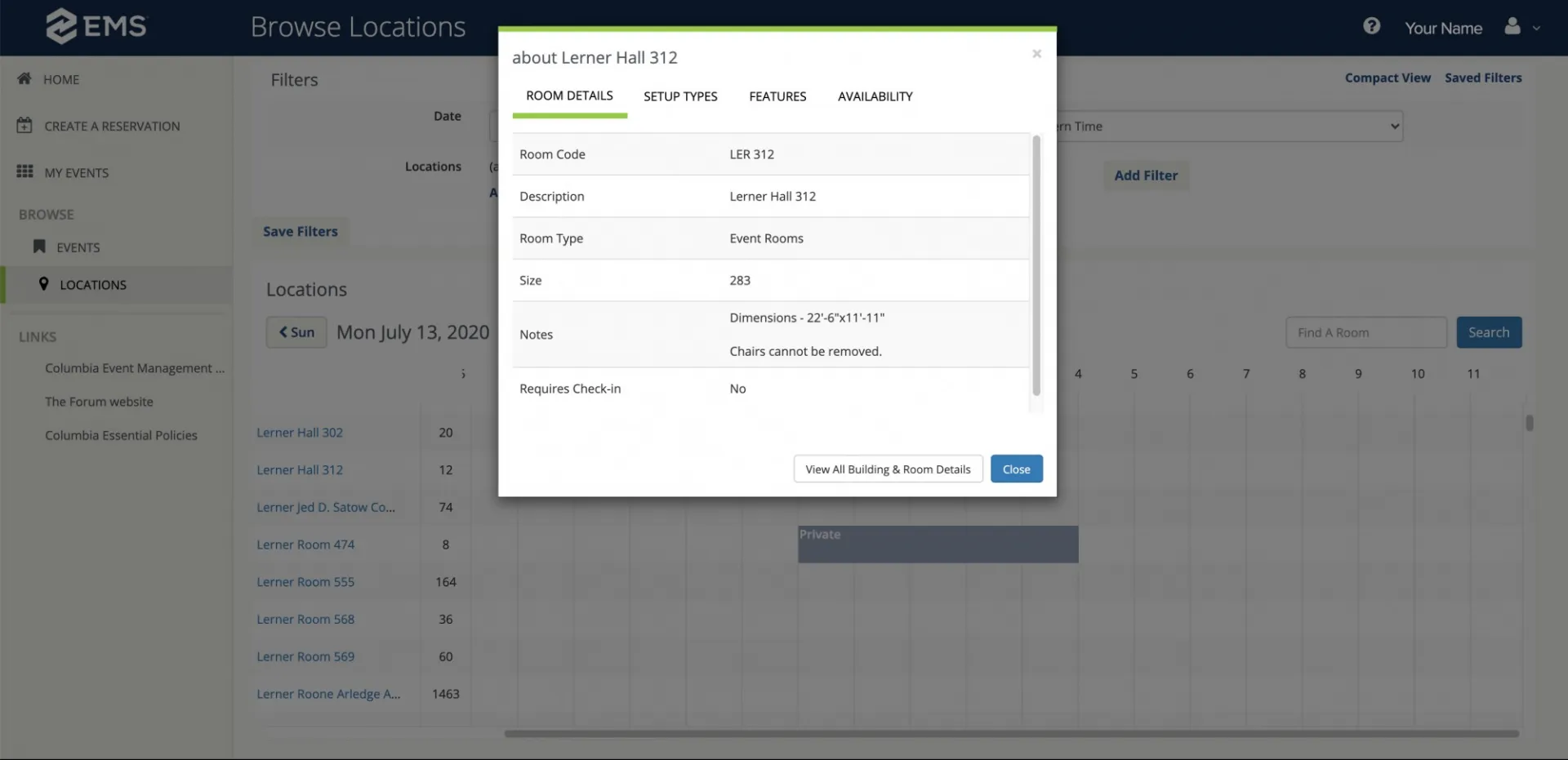This screenshot has width=1568, height=760.
Task: Click the Find A Room input field
Action: coord(1366,332)
